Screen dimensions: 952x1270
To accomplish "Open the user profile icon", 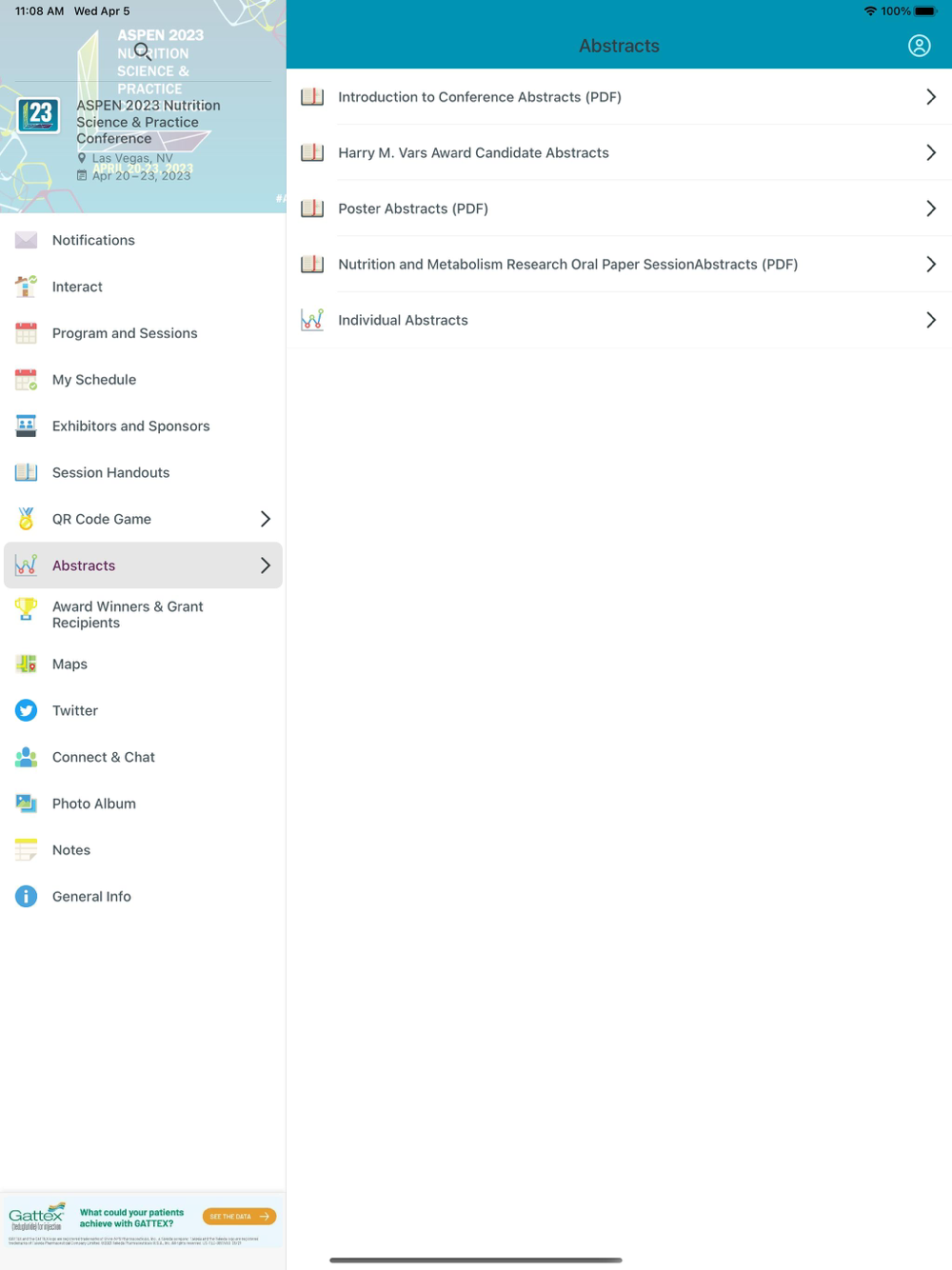I will coord(919,46).
